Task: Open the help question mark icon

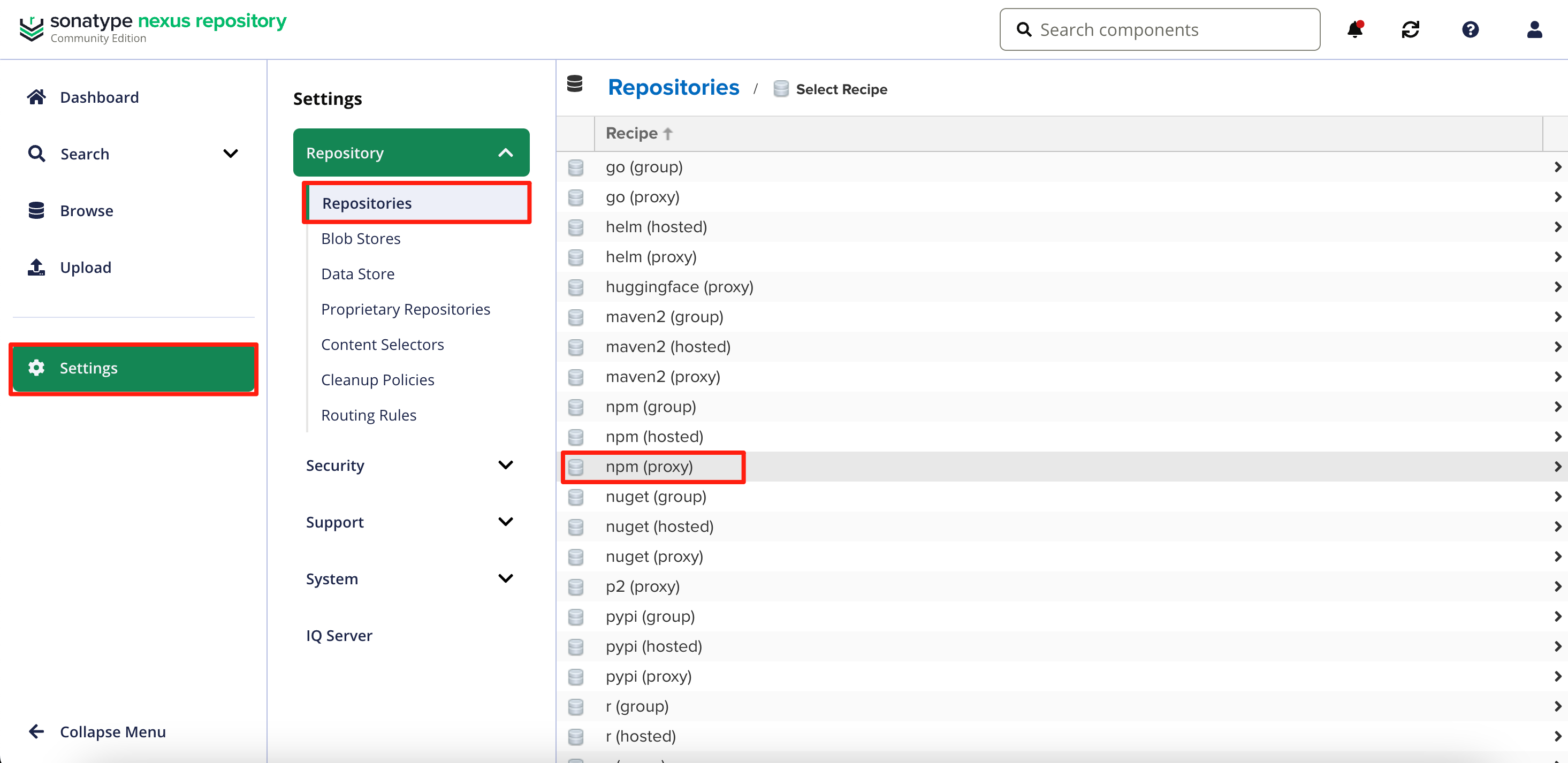Action: [x=1470, y=29]
